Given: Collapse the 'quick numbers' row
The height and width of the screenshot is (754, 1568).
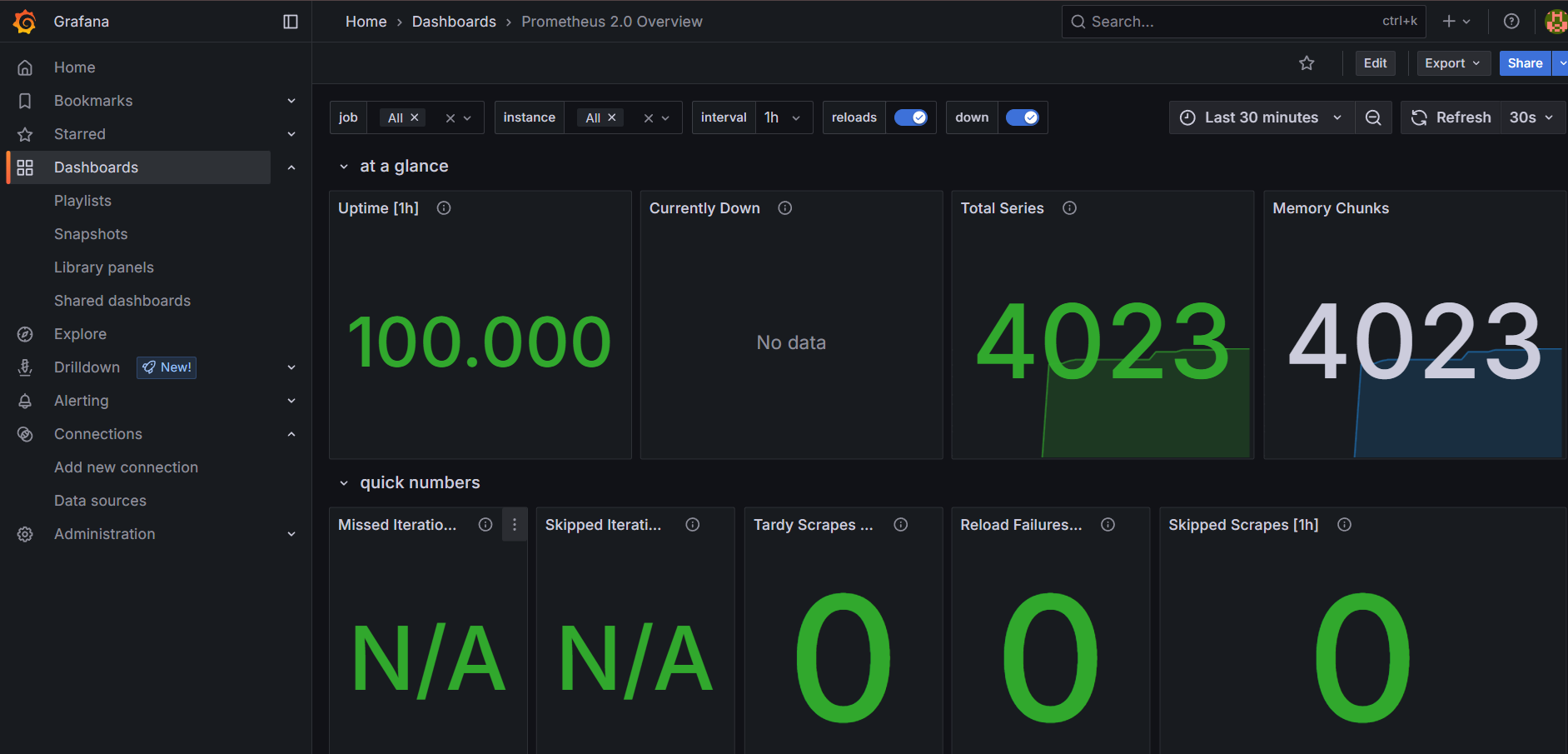Looking at the screenshot, I should [x=344, y=483].
